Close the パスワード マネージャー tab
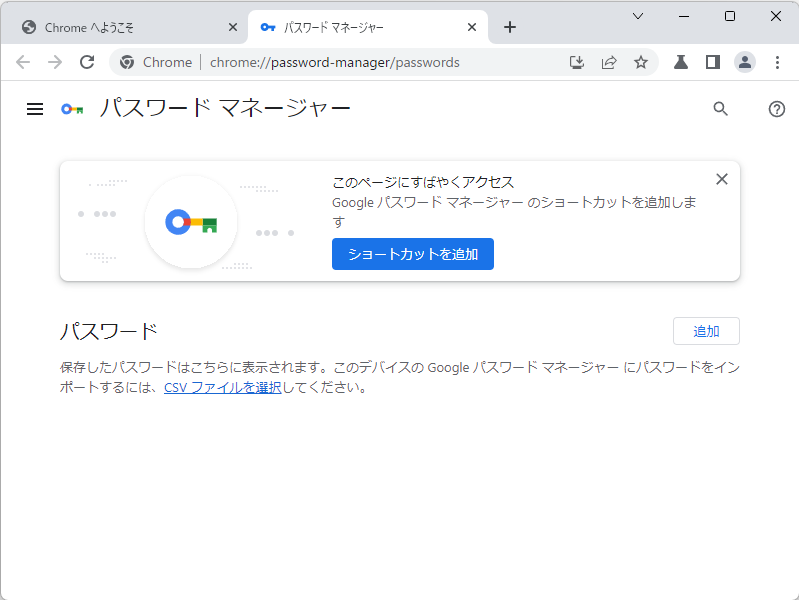 472,27
